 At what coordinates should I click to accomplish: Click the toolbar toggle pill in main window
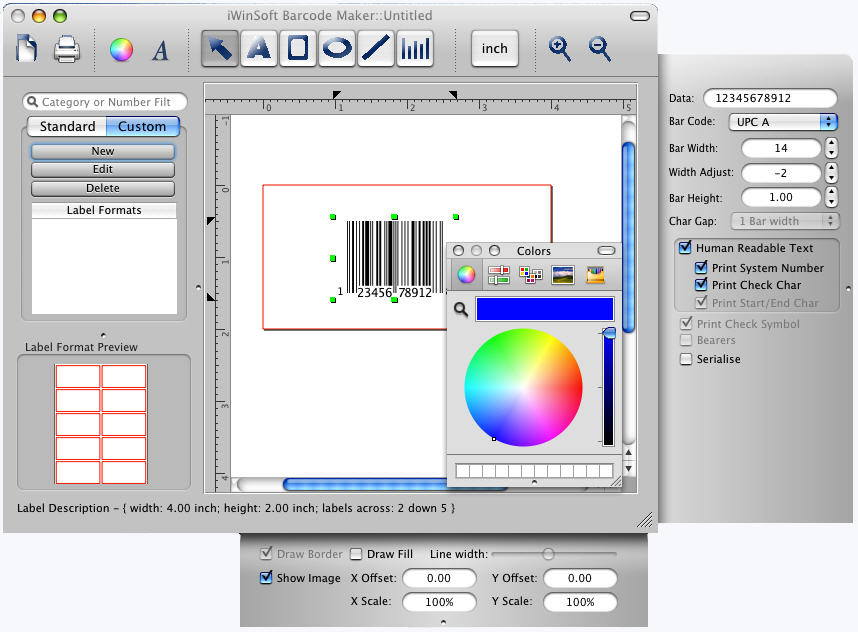640,16
